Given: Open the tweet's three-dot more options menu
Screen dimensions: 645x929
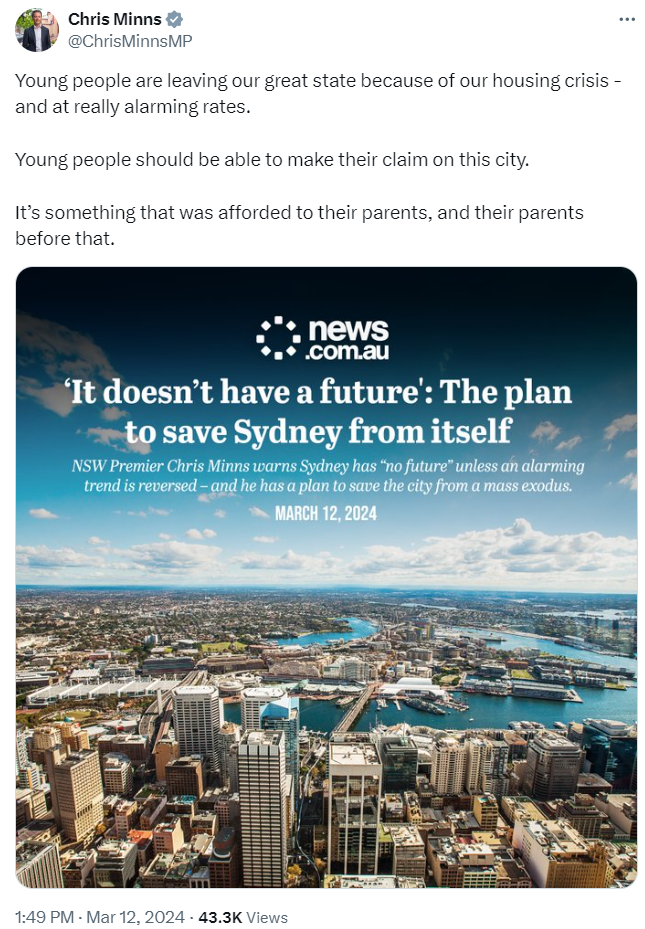Looking at the screenshot, I should point(626,19).
